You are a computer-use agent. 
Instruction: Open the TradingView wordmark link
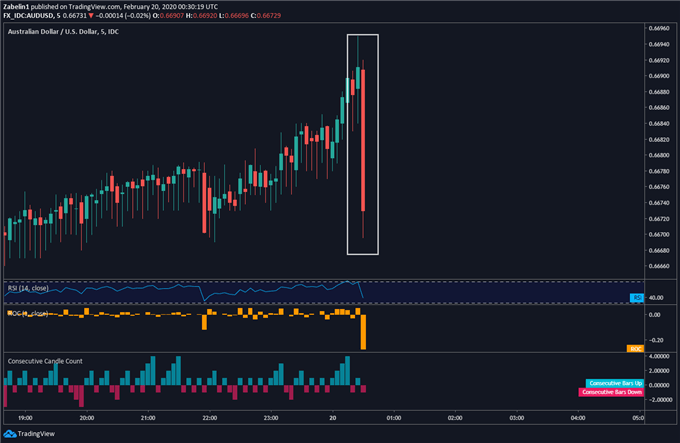tap(36, 433)
